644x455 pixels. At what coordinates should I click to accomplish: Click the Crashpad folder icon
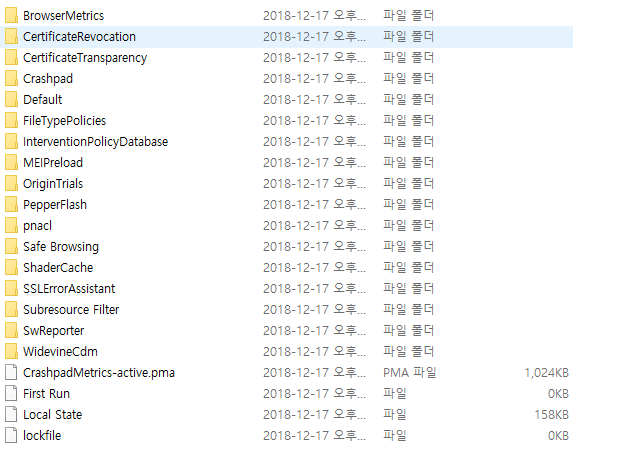click(x=11, y=78)
